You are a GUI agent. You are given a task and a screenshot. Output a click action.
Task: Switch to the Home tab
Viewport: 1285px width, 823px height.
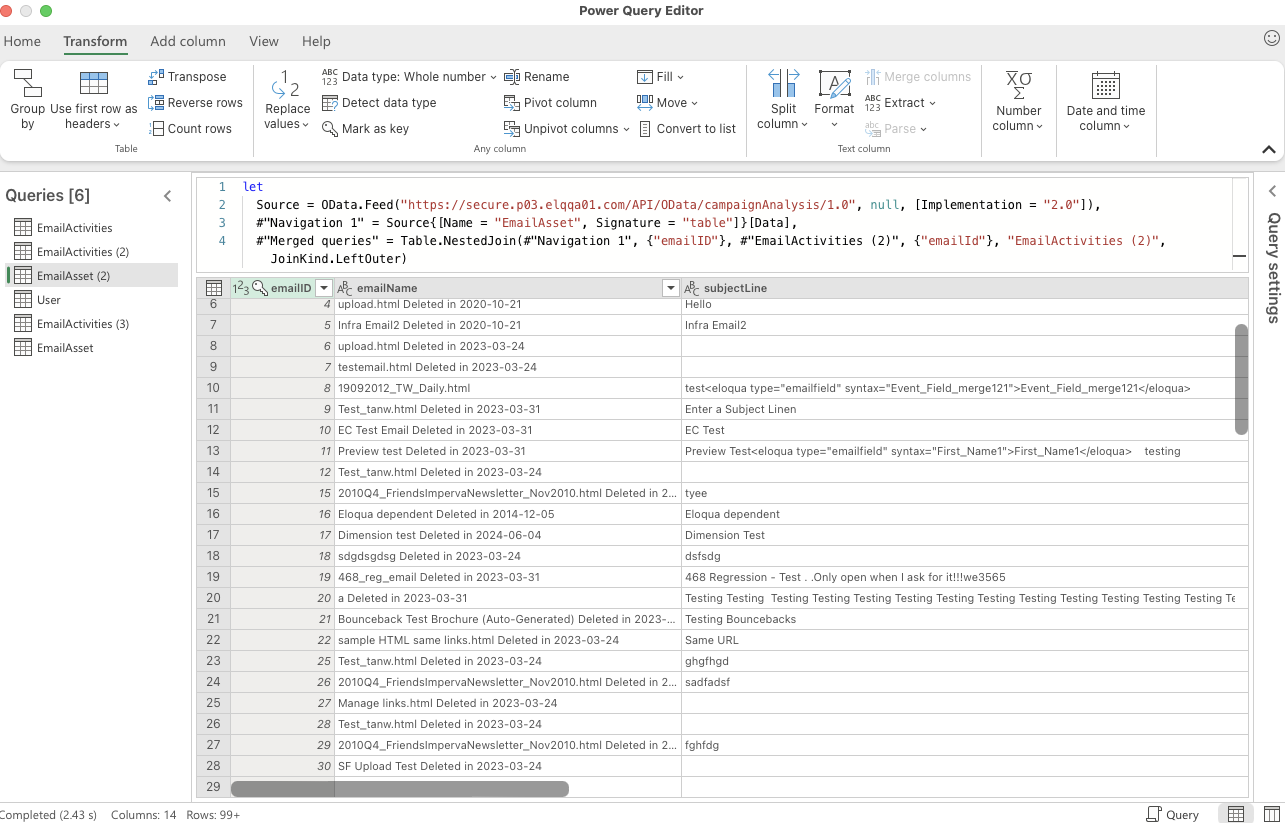point(22,41)
